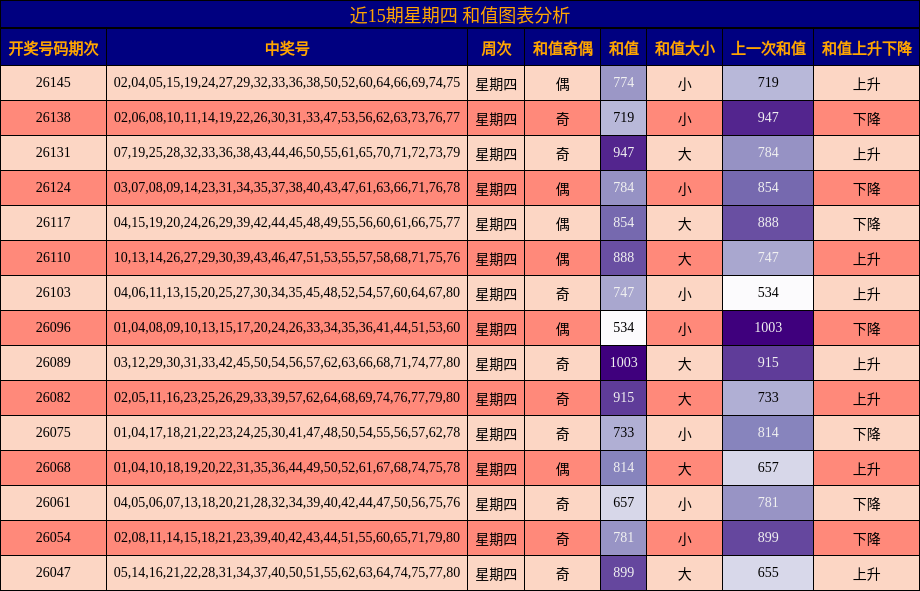The height and width of the screenshot is (591, 920).
Task: Select issue number 26103
Action: pos(53,292)
